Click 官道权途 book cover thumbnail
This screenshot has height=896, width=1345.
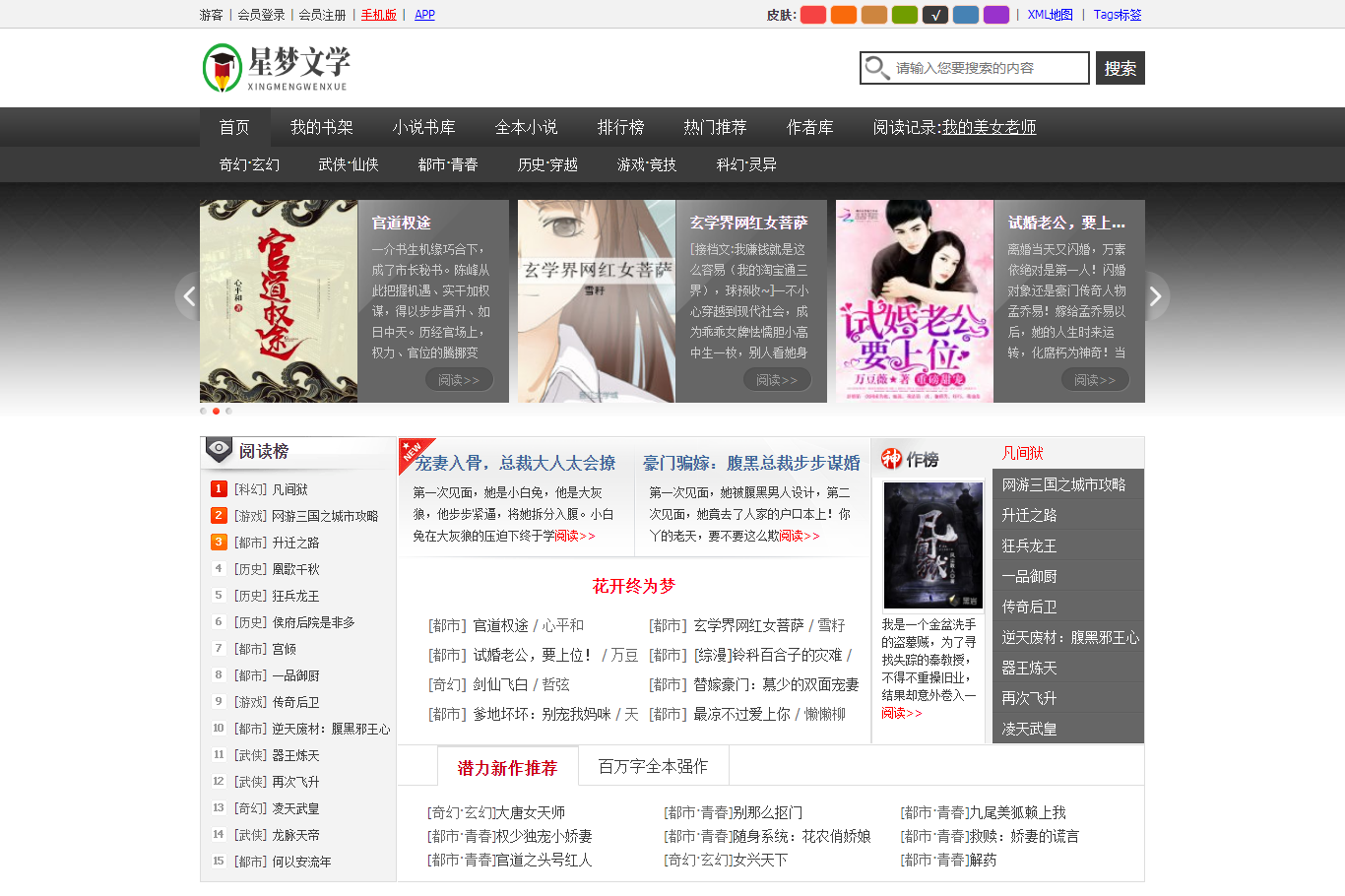[x=279, y=301]
